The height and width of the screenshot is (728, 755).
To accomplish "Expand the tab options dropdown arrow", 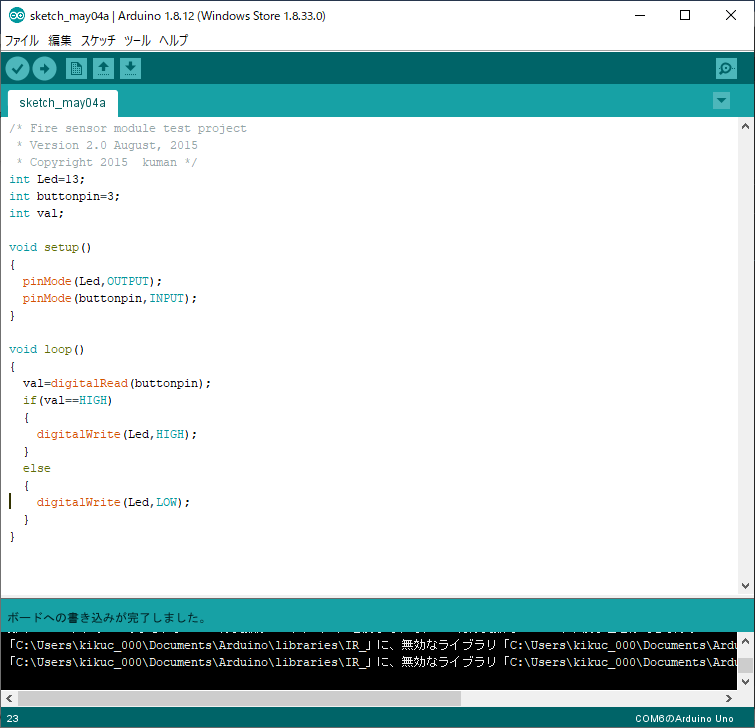I will click(x=721, y=101).
